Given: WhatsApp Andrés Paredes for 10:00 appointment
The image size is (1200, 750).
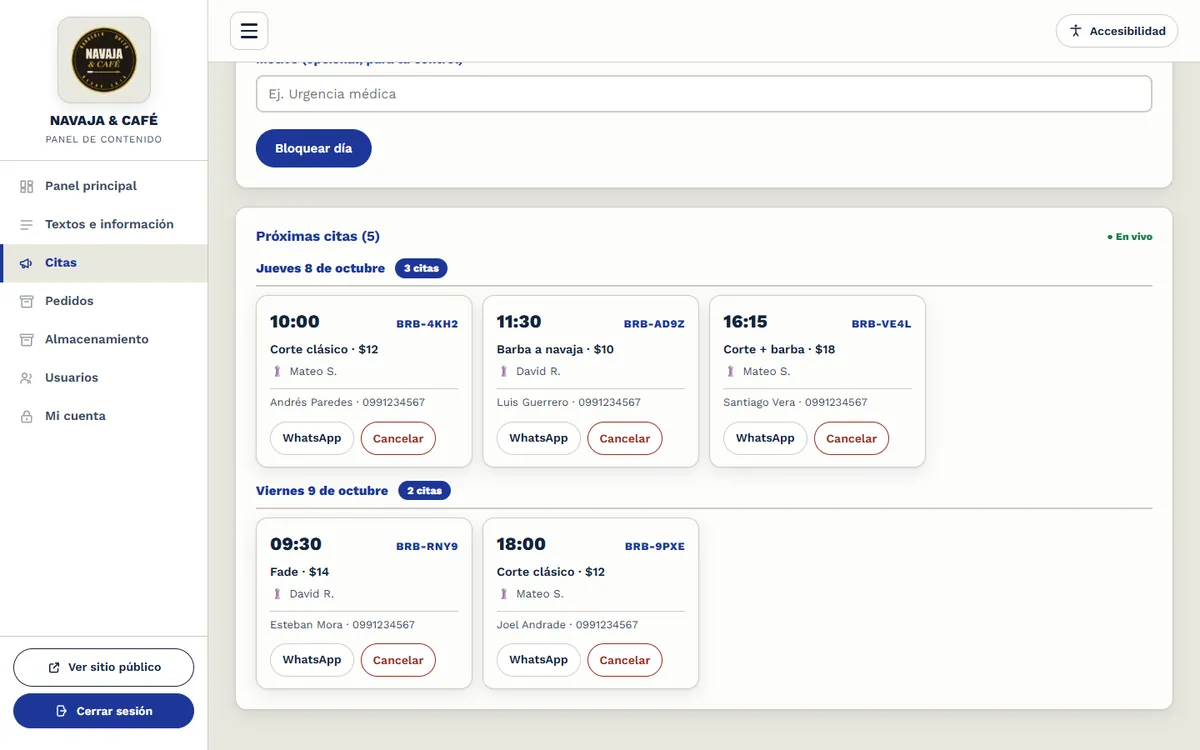Looking at the screenshot, I should tap(312, 438).
